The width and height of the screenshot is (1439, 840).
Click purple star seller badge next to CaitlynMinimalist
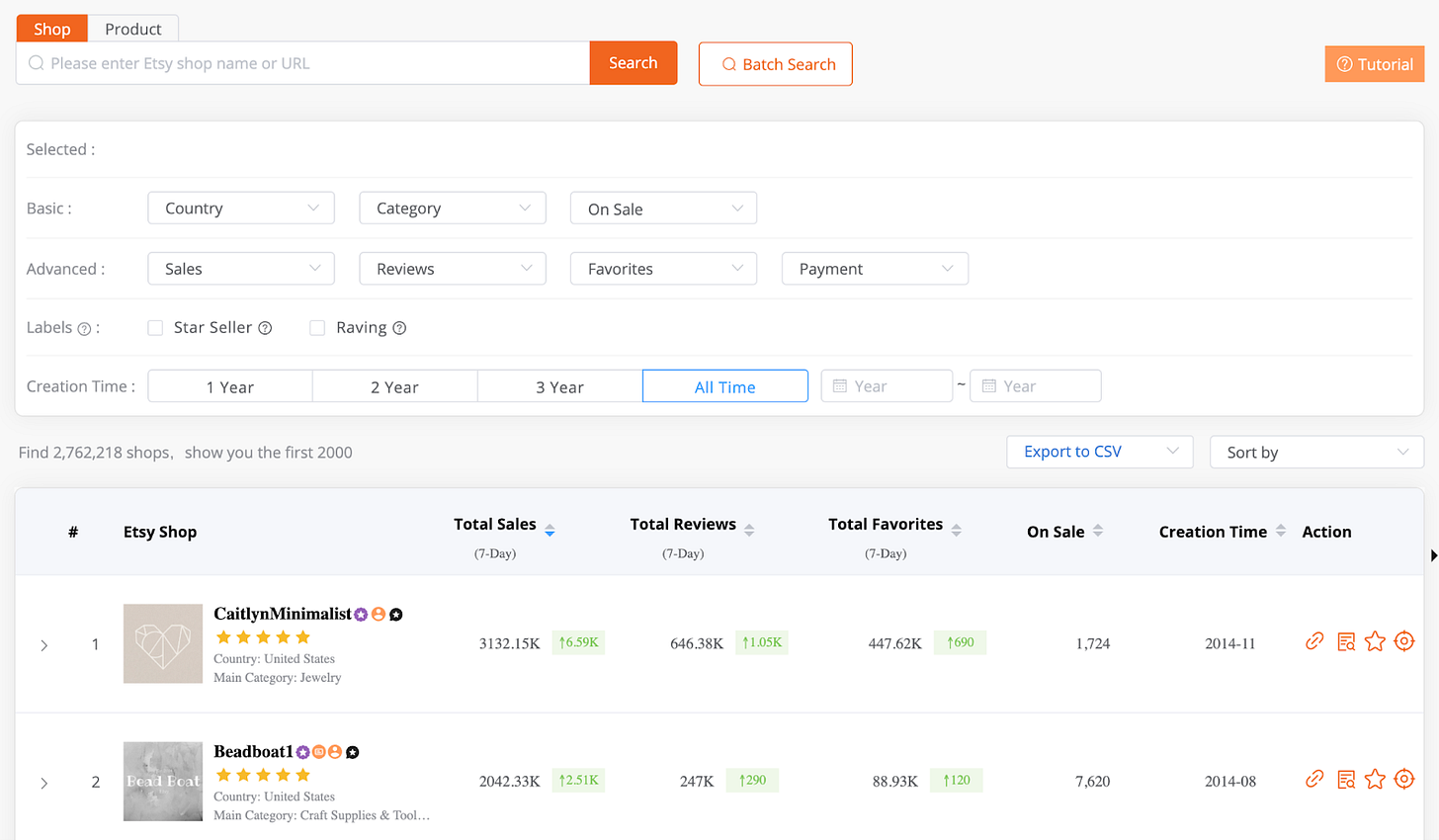click(361, 615)
